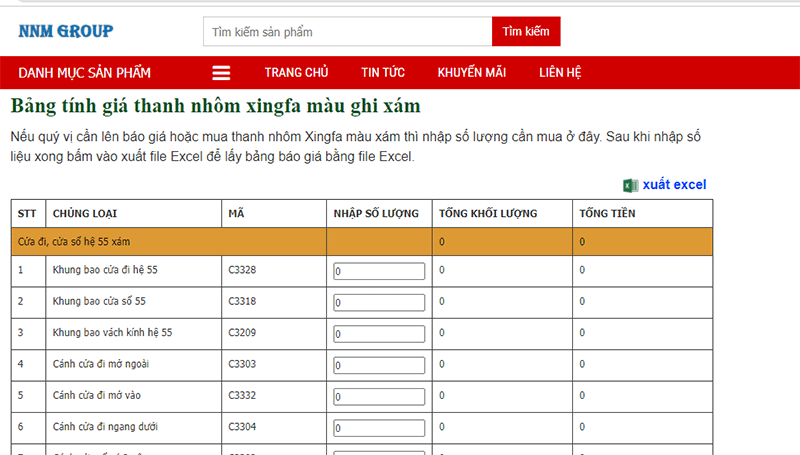Select the 'Khung bao vách kính hệ 55' cell
This screenshot has height=455, width=800.
click(x=134, y=334)
